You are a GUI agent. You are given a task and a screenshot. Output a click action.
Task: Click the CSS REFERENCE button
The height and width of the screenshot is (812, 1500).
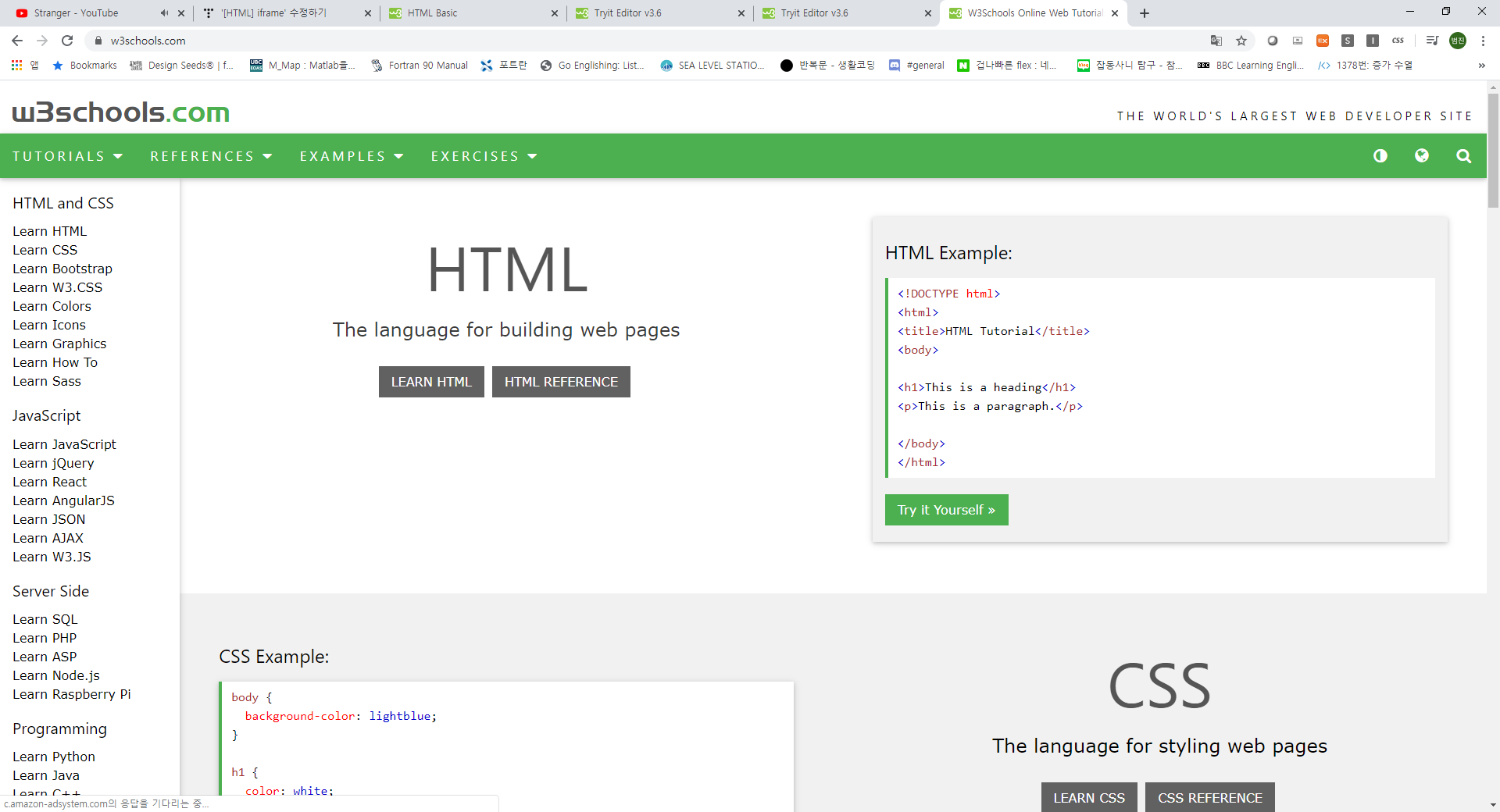1209,797
